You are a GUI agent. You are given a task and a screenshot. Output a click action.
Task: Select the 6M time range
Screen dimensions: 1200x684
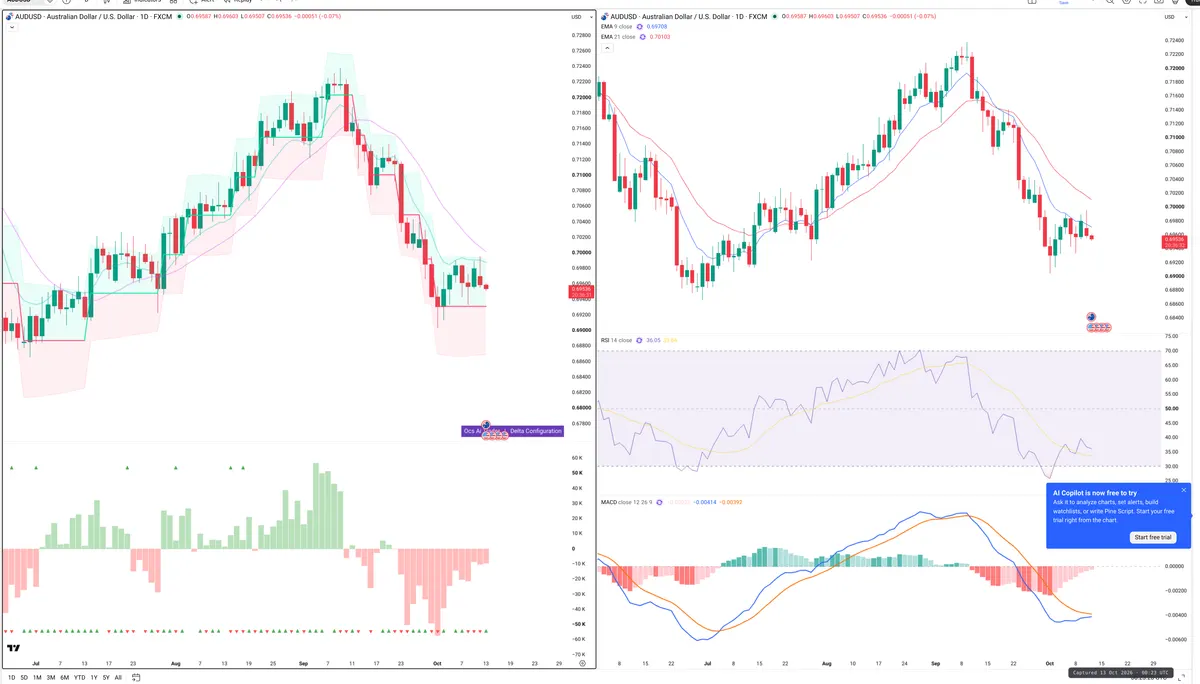click(65, 677)
